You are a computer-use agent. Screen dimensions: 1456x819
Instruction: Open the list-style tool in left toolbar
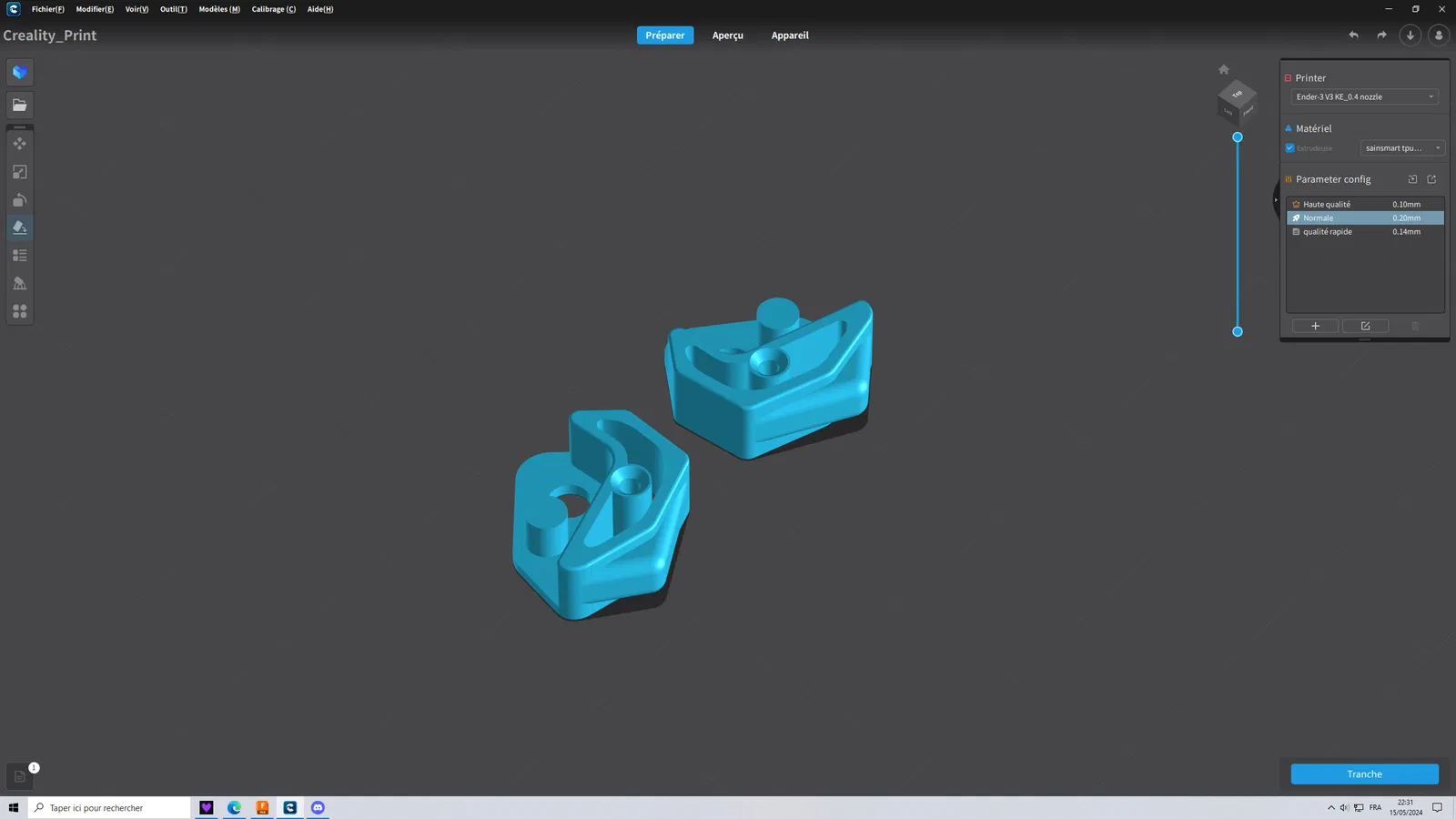click(x=19, y=256)
